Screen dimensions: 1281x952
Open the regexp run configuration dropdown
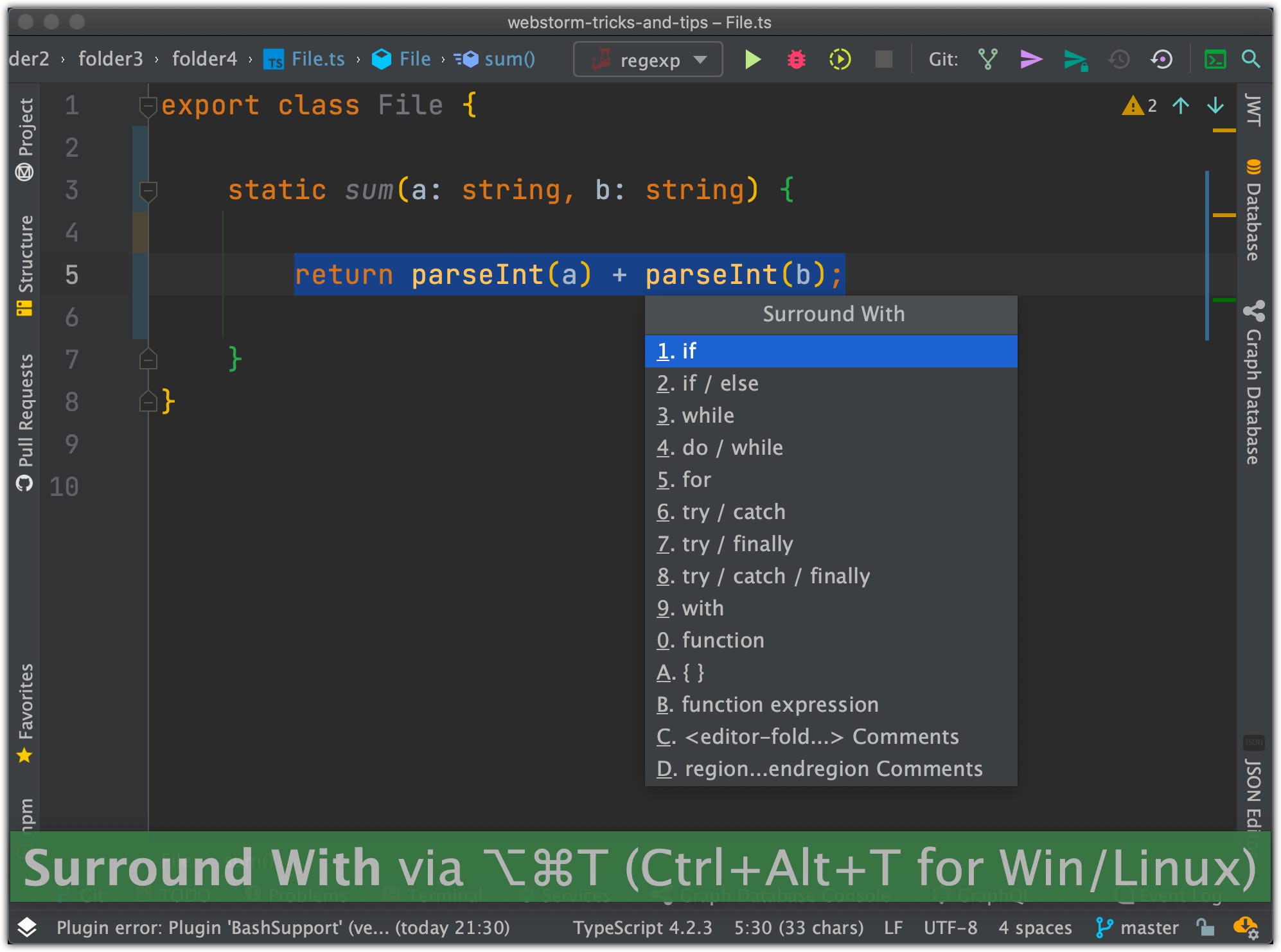click(648, 60)
